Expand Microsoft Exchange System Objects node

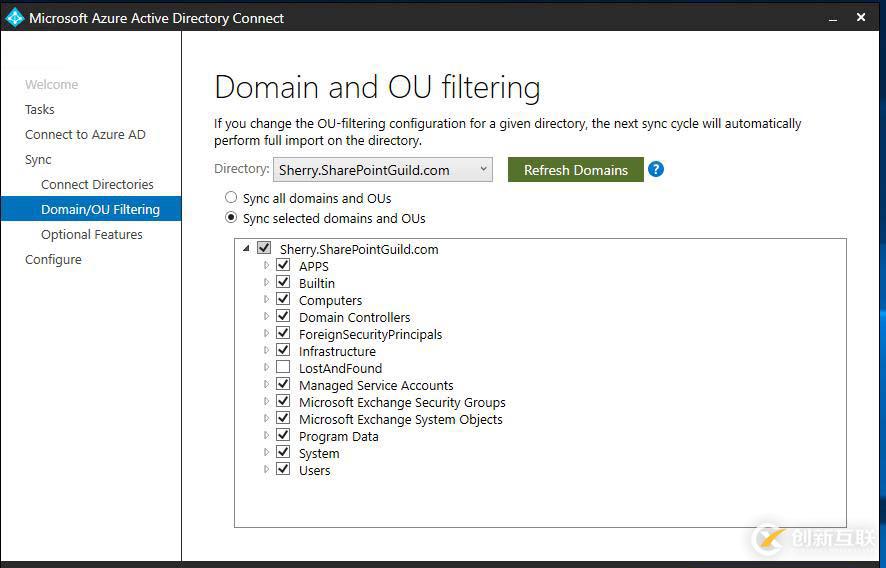click(x=266, y=418)
